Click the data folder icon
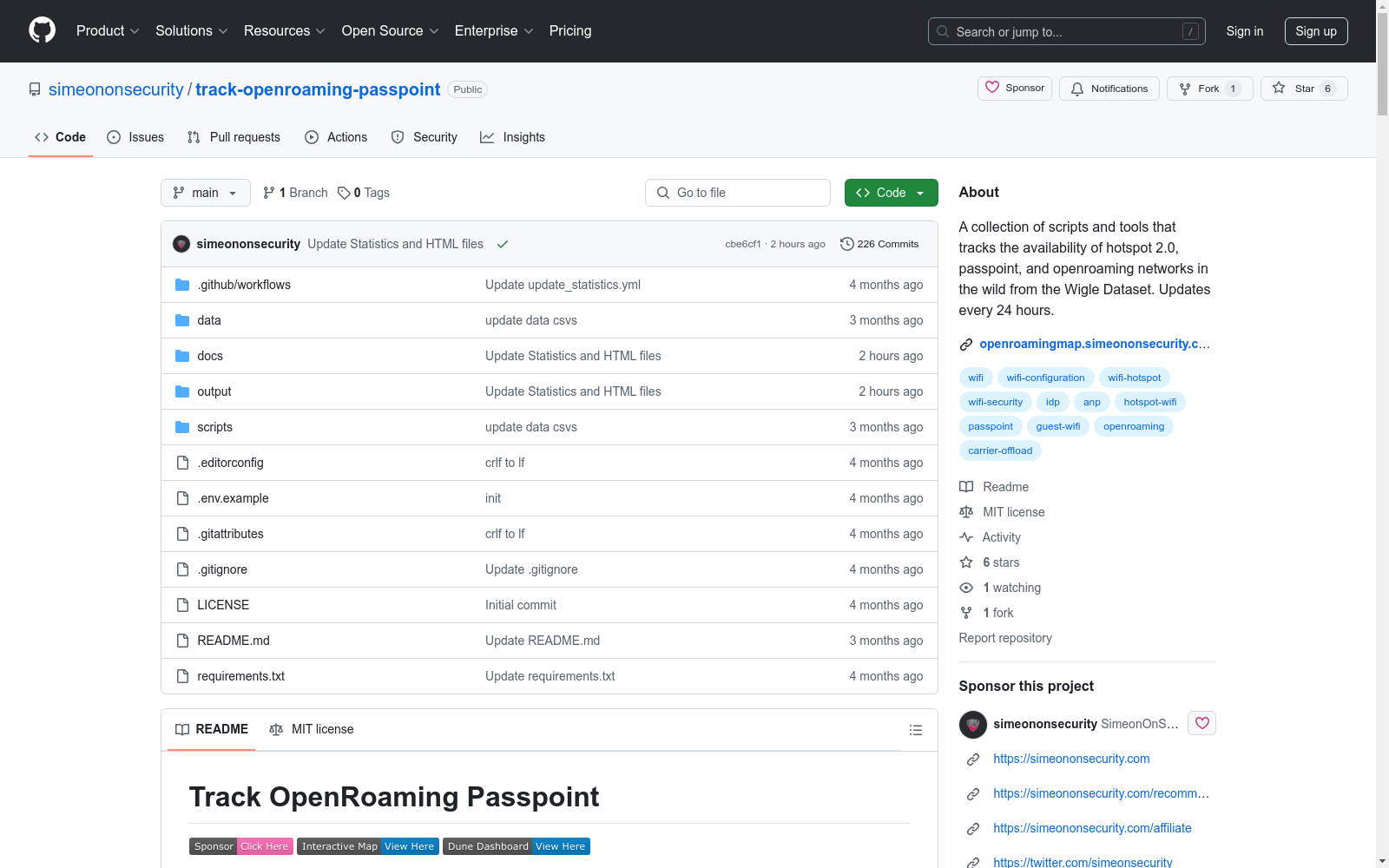 [182, 320]
